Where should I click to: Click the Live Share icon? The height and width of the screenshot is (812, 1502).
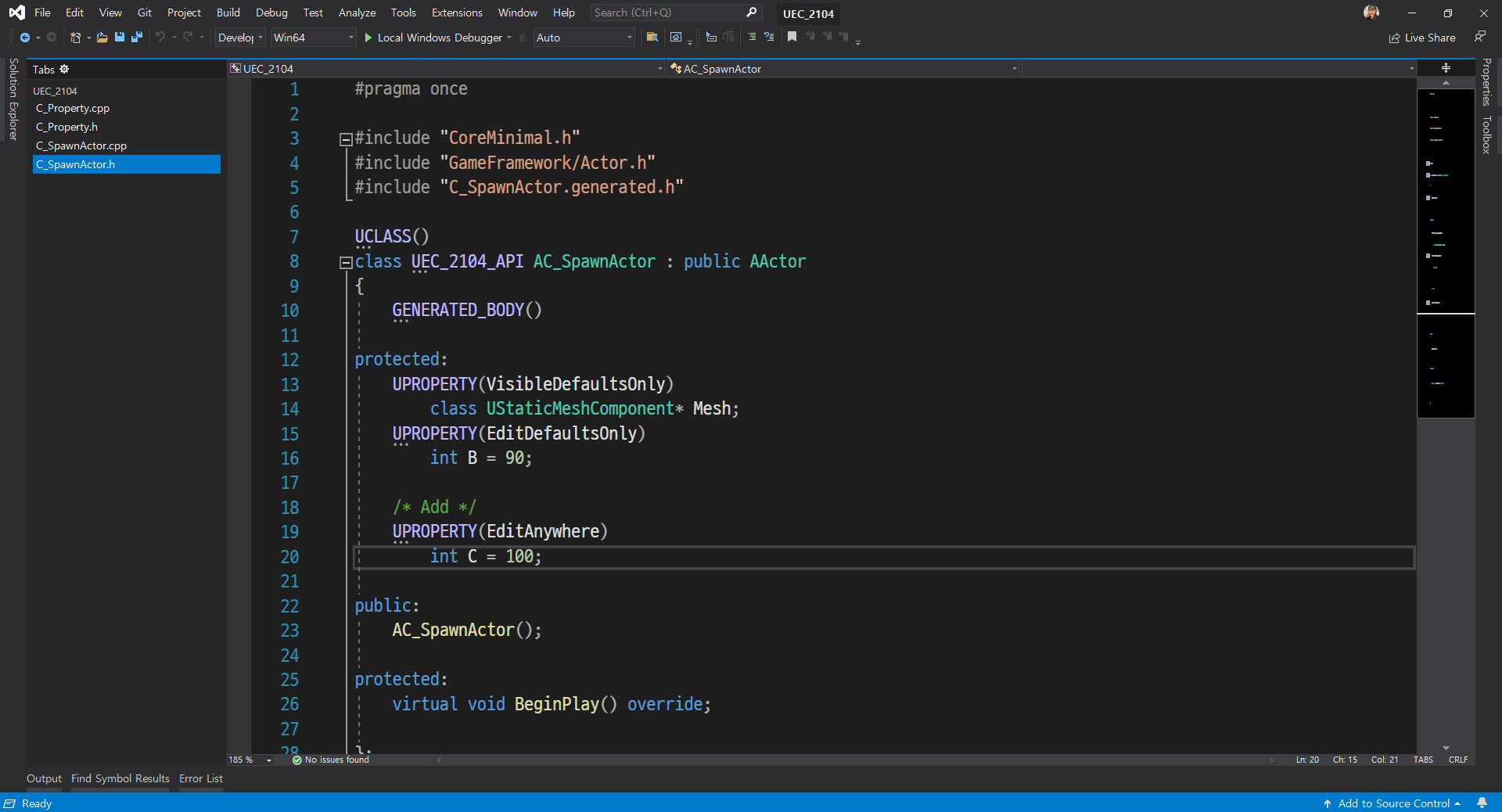point(1394,38)
